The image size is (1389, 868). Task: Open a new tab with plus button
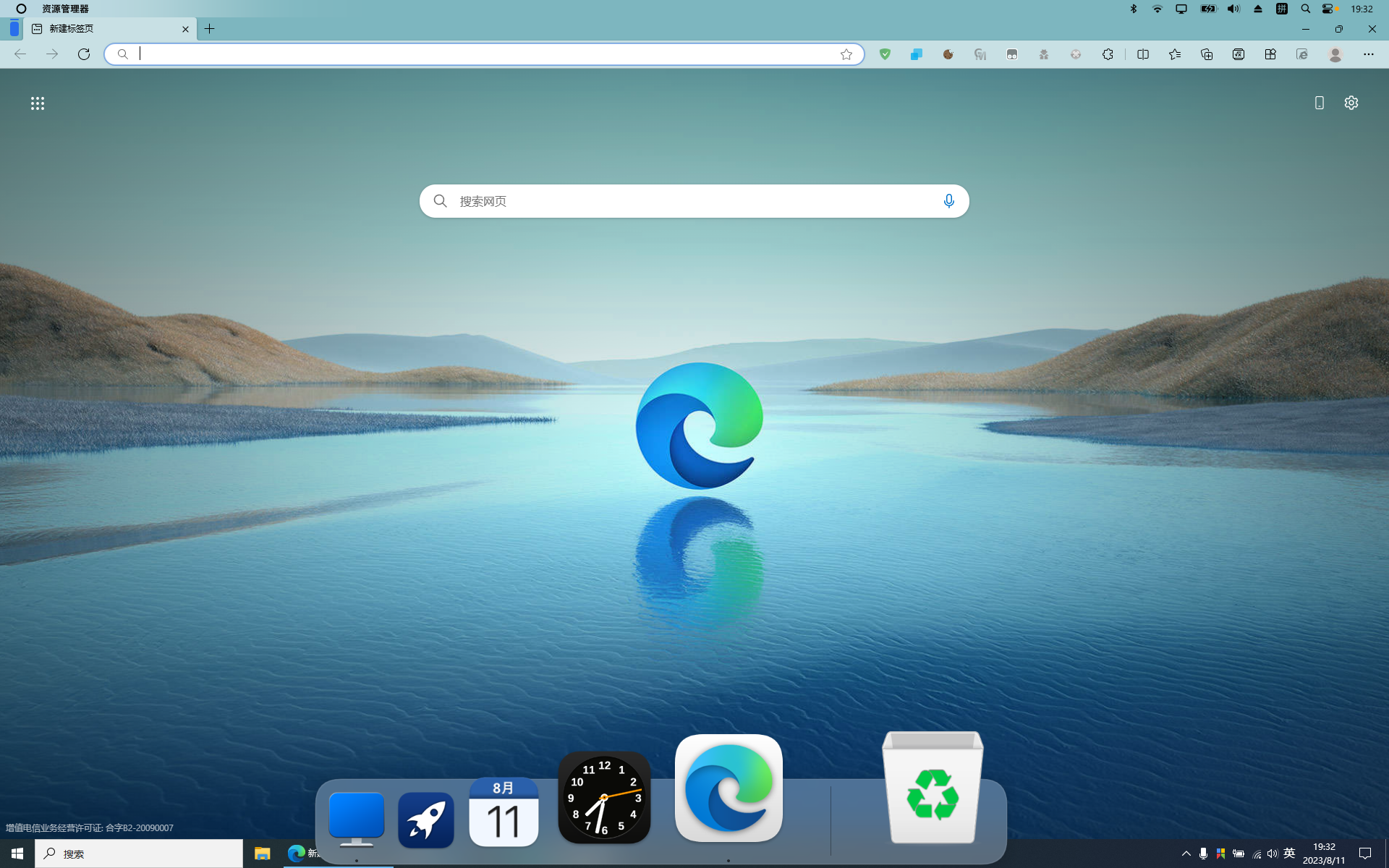coord(210,29)
